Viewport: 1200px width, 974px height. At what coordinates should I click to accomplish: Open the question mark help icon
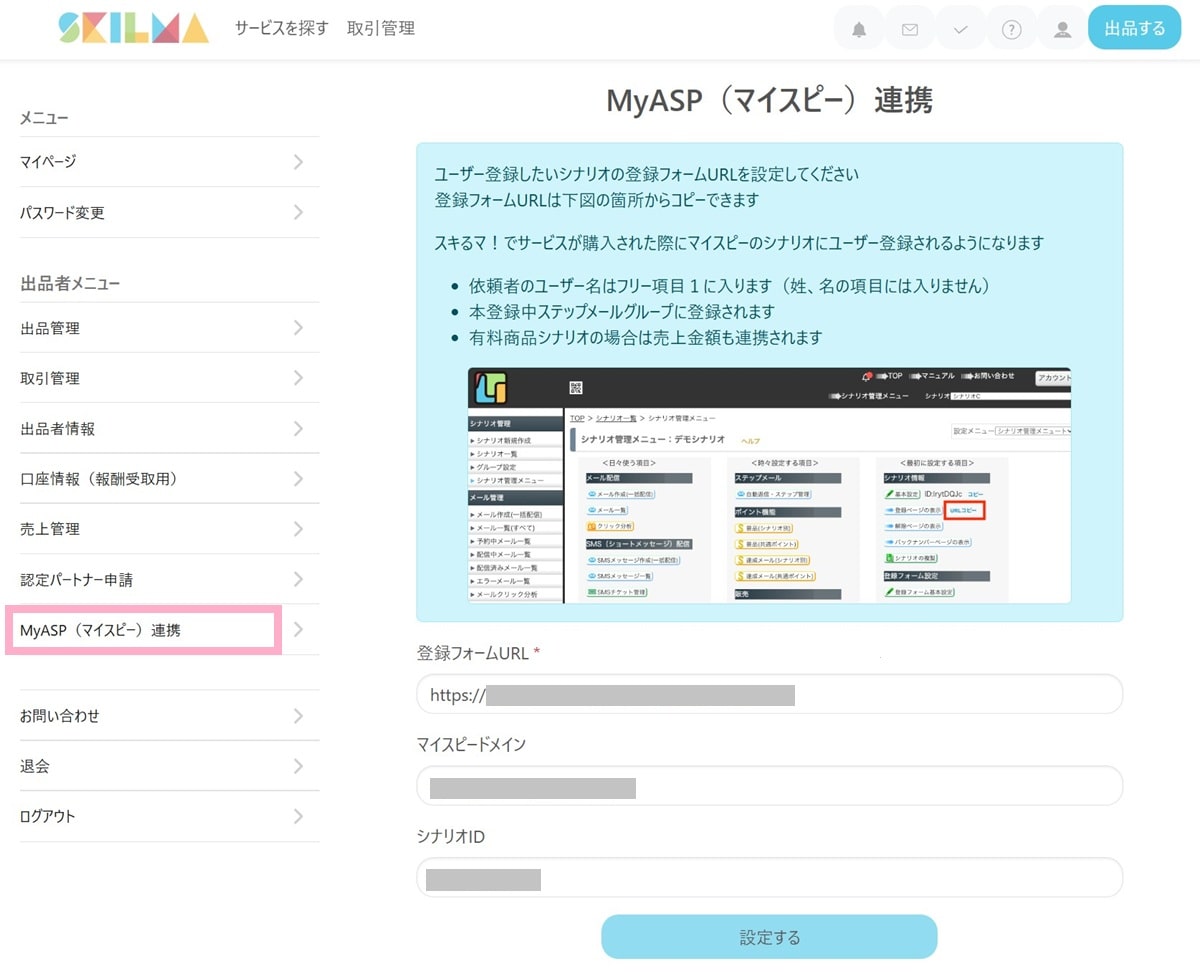[x=1011, y=28]
